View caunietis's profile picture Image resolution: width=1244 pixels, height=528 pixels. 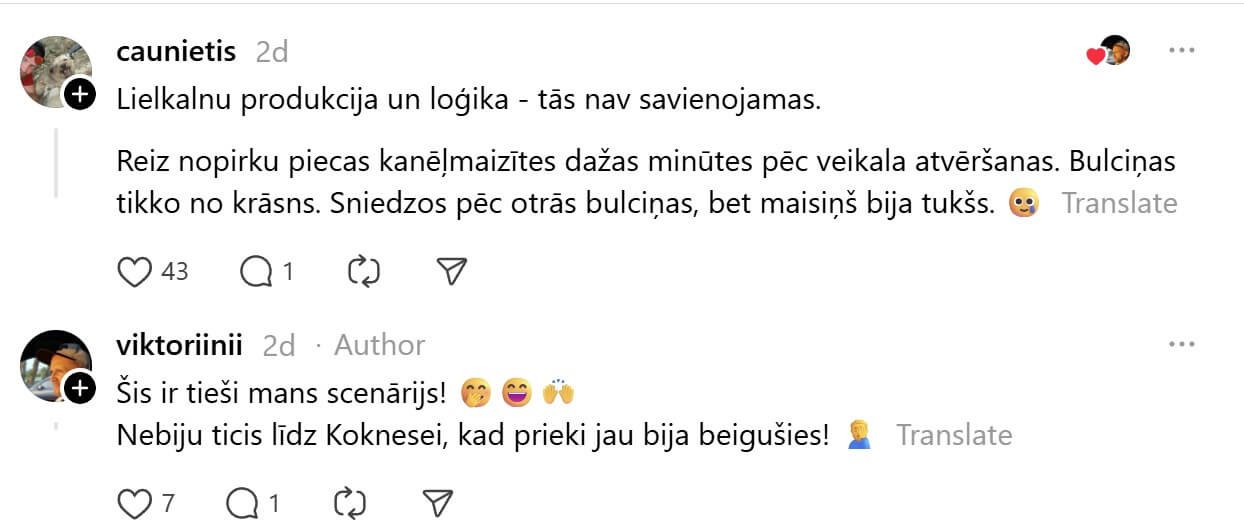54,70
